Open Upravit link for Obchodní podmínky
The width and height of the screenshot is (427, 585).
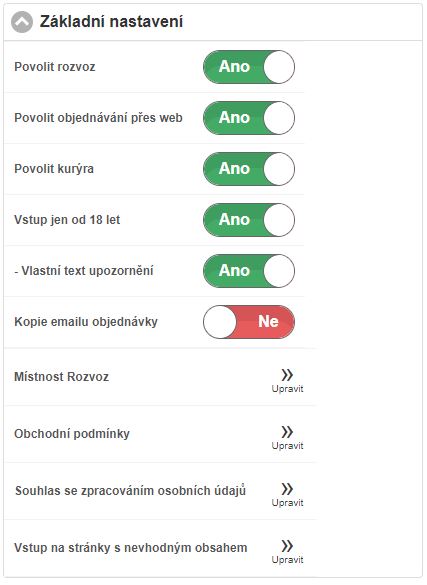coord(288,446)
